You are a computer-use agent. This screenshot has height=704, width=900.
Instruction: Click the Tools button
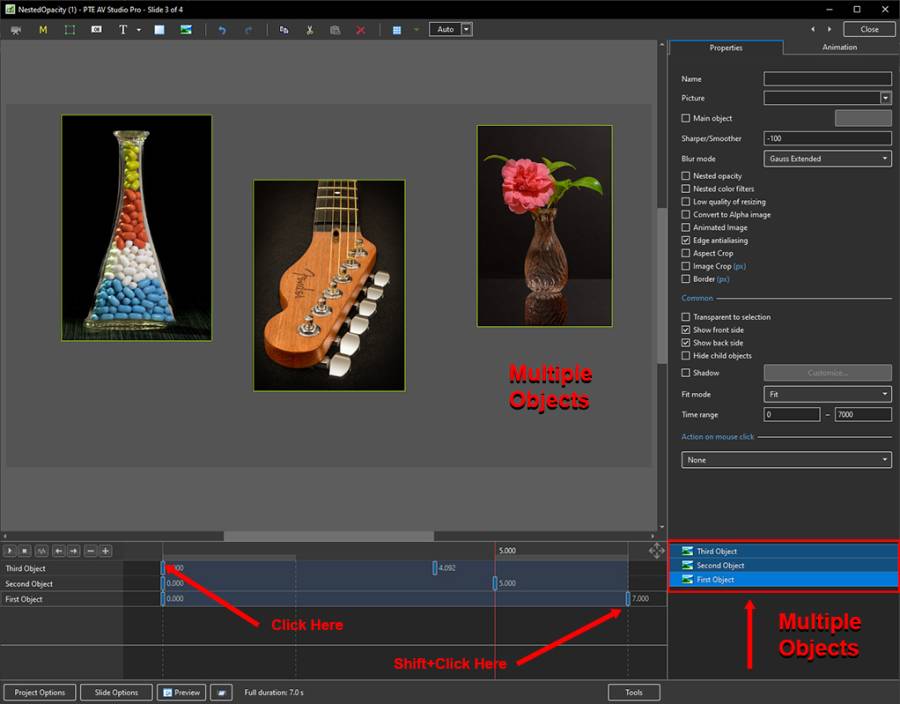point(634,692)
